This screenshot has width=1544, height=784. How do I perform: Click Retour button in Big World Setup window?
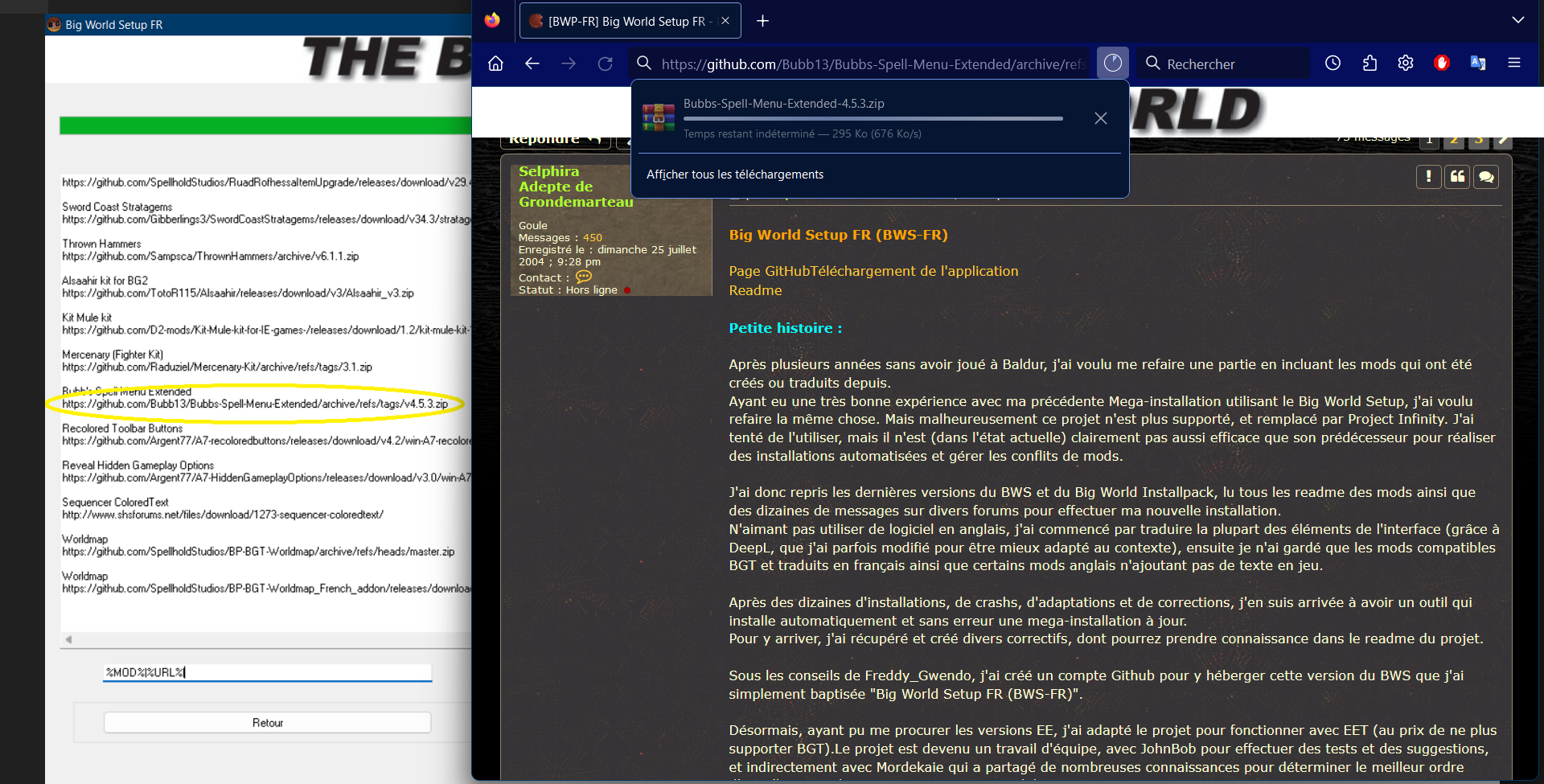click(267, 723)
